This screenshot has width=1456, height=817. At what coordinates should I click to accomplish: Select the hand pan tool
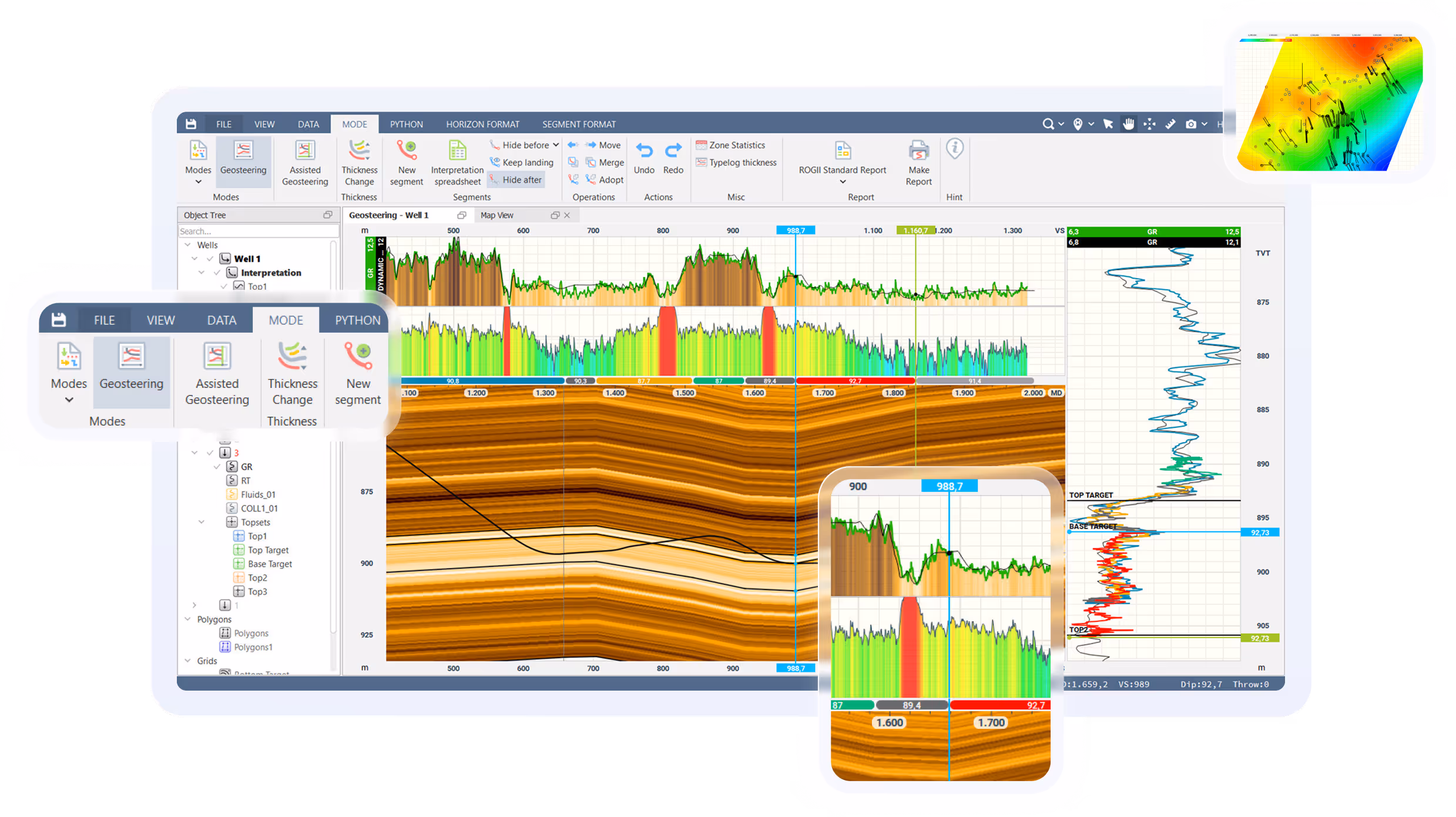click(x=1129, y=124)
